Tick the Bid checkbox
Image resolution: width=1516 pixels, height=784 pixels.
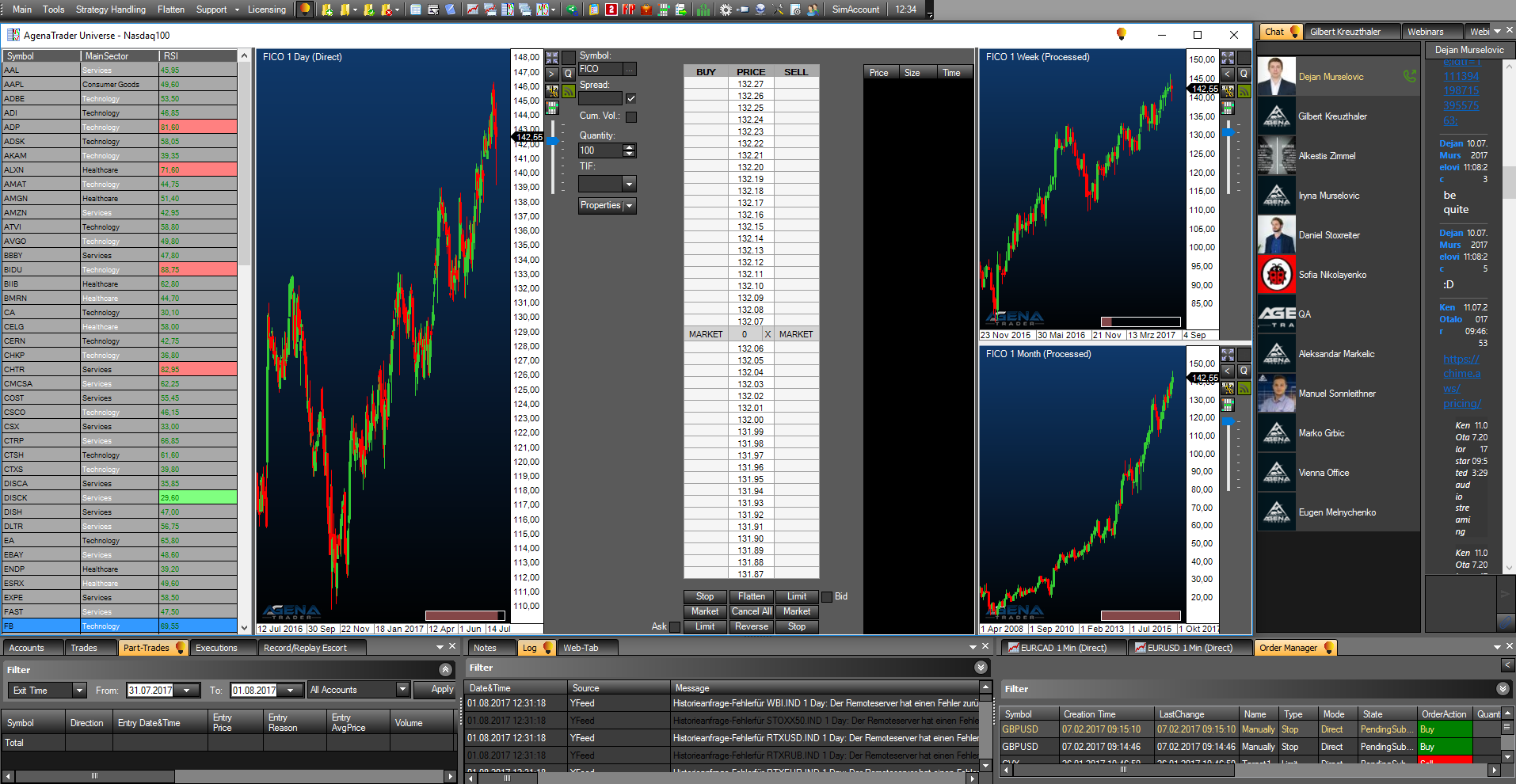pyautogui.click(x=827, y=597)
